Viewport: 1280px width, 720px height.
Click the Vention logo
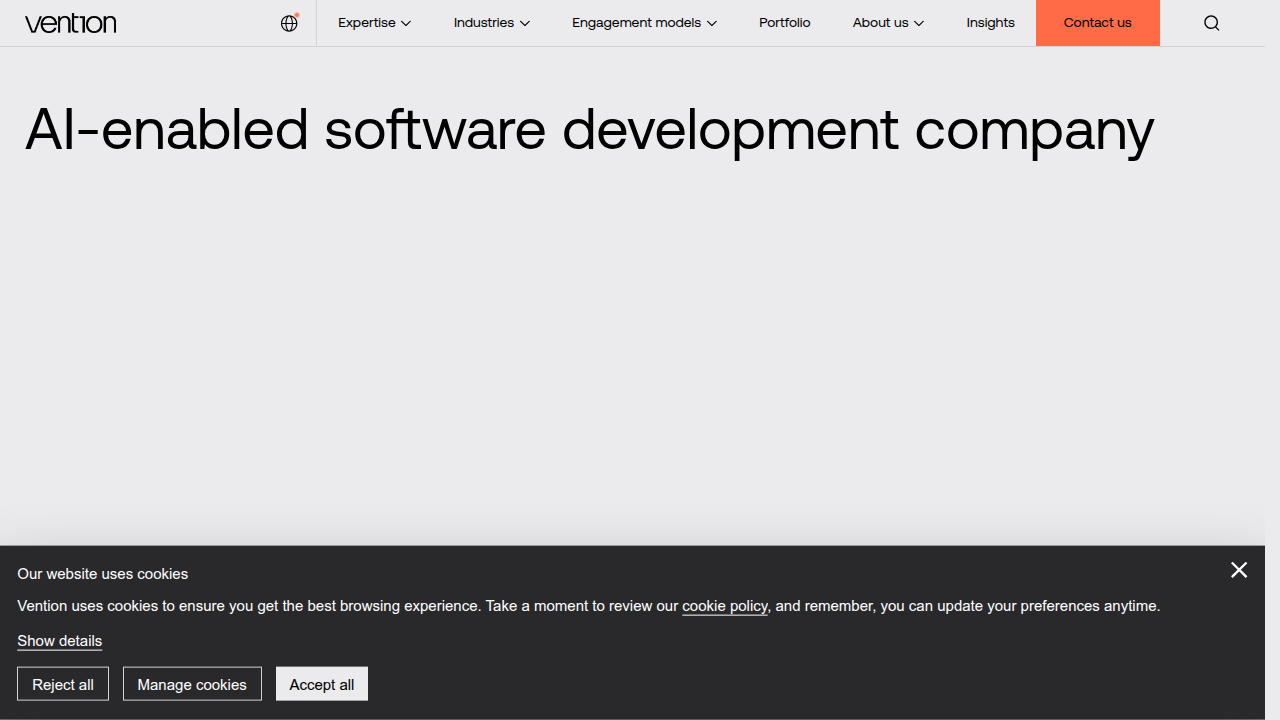click(x=70, y=23)
